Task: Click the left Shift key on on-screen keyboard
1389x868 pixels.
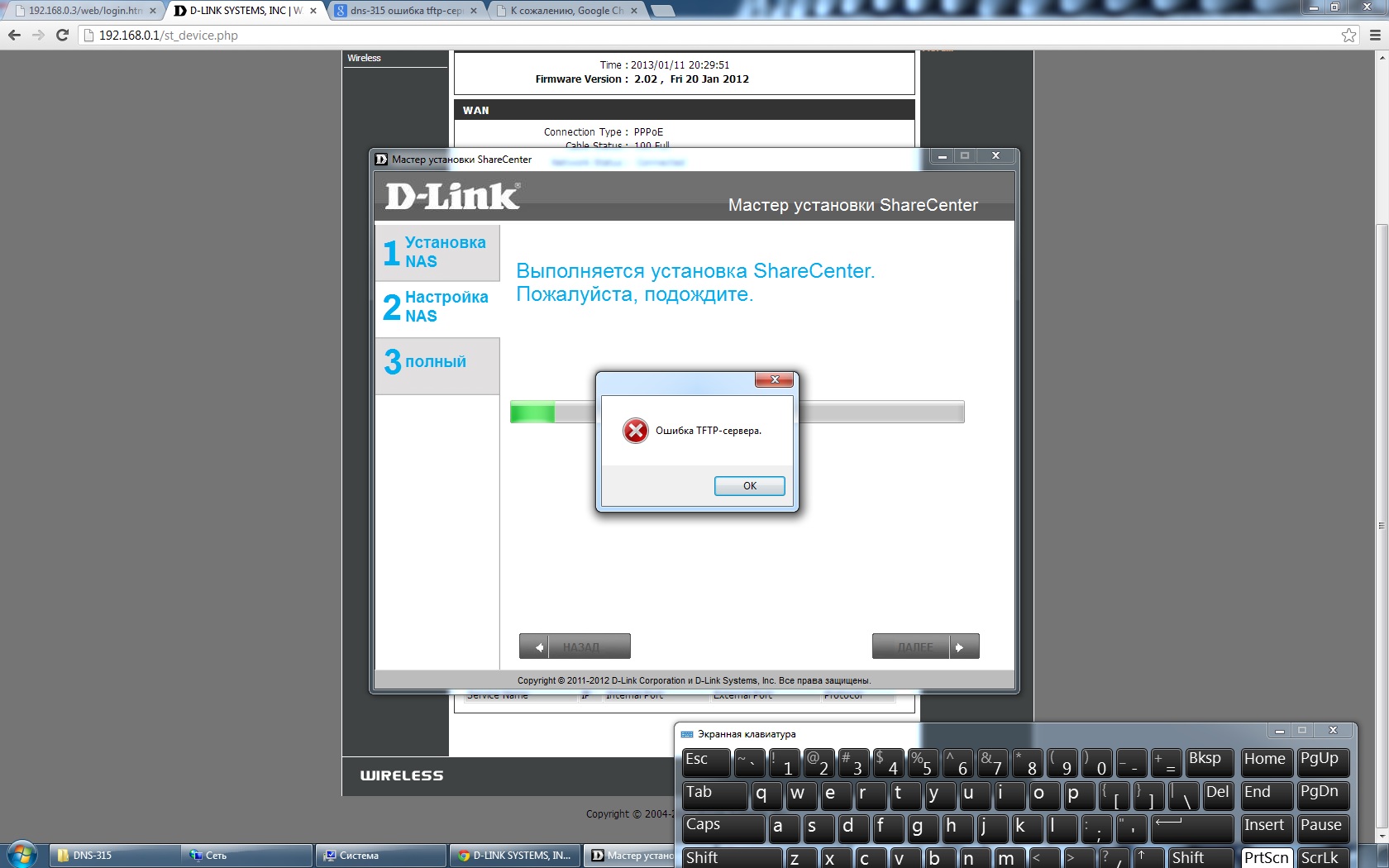Action: click(x=731, y=858)
